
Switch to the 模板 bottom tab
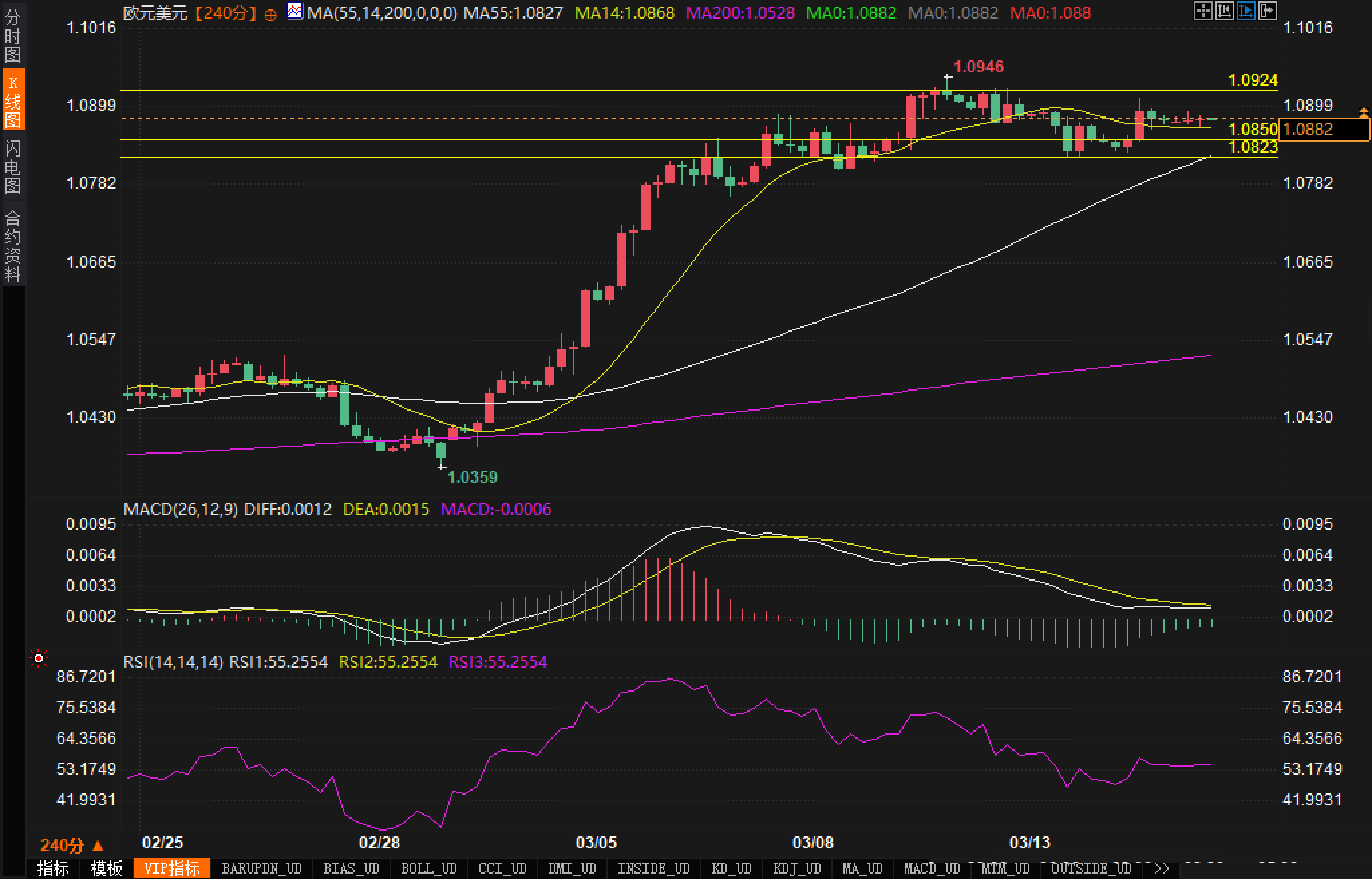coord(106,868)
